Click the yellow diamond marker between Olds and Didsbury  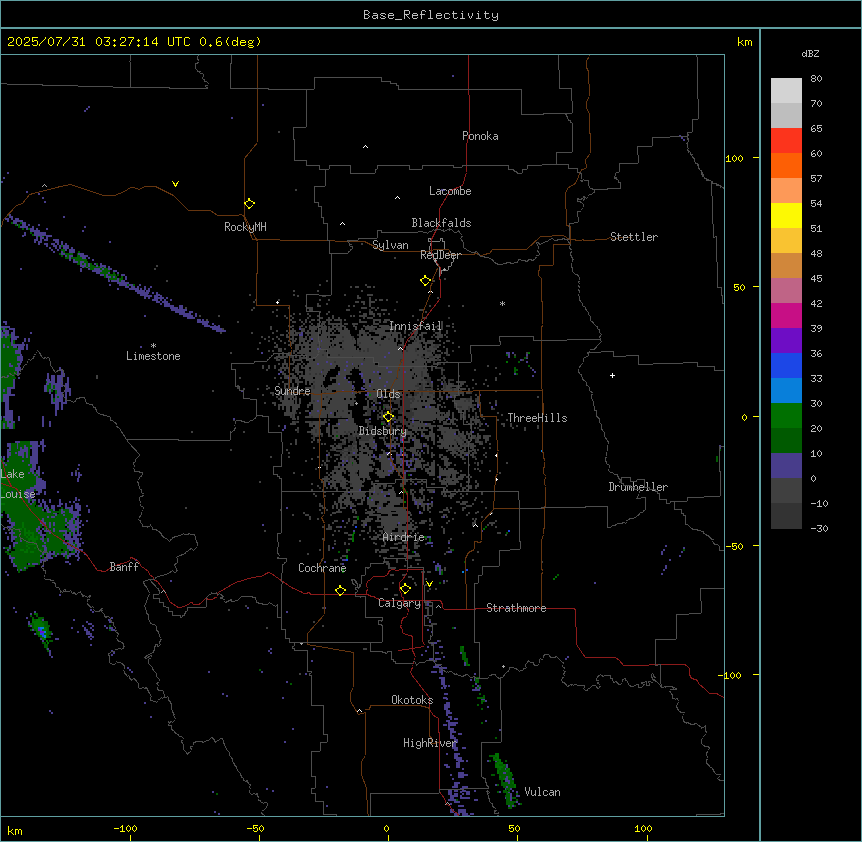pos(389,417)
